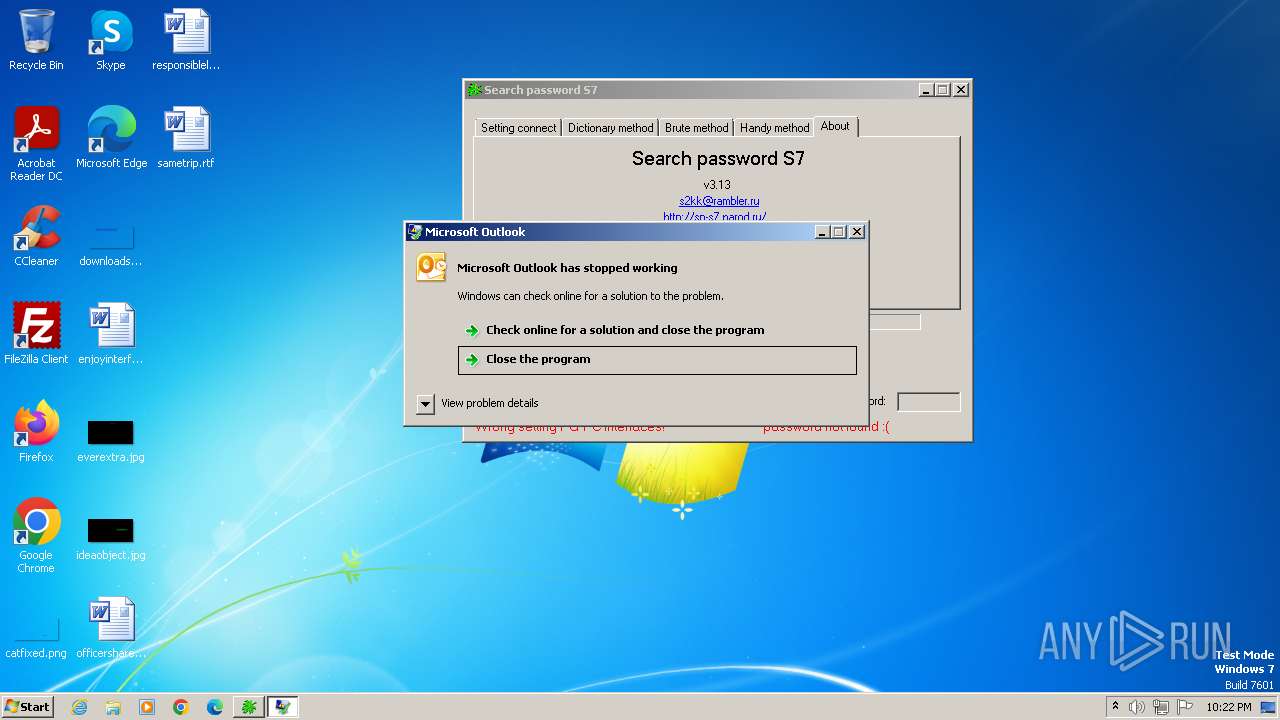The width and height of the screenshot is (1280, 720).
Task: Close the Search password S7 window
Action: click(x=961, y=90)
